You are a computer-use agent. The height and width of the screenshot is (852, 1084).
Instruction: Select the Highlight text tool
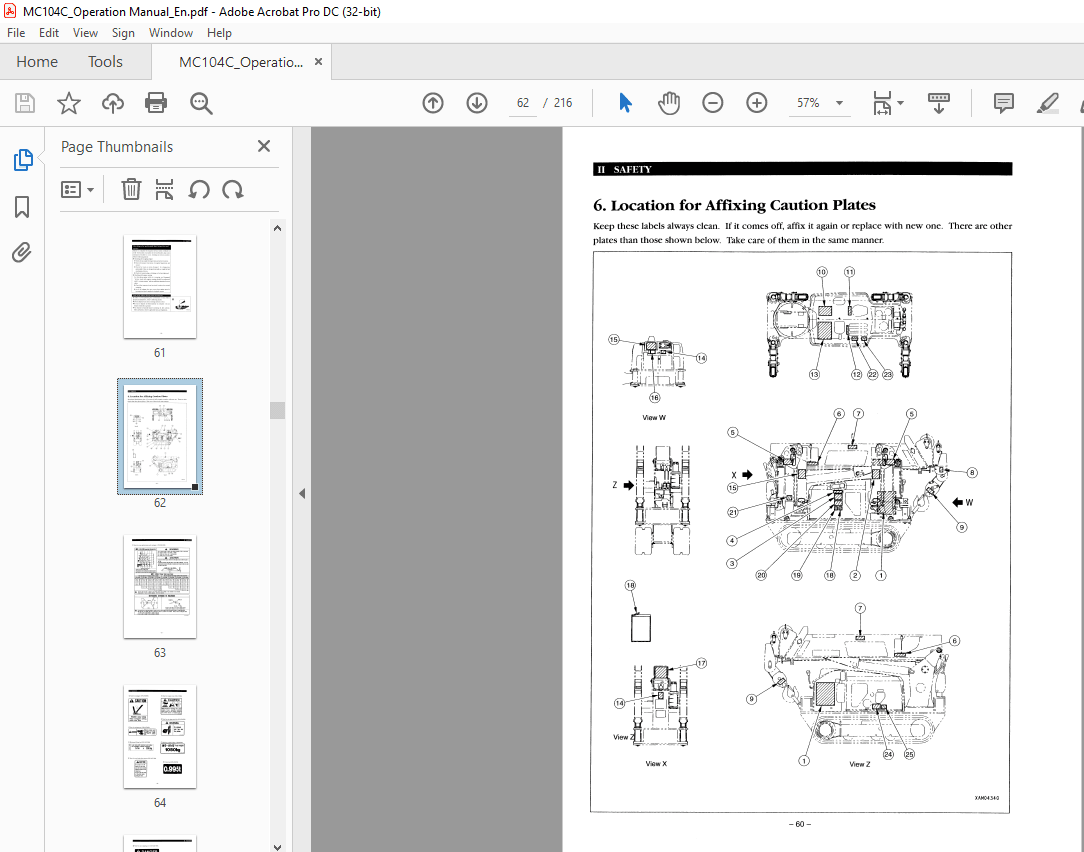(1048, 102)
